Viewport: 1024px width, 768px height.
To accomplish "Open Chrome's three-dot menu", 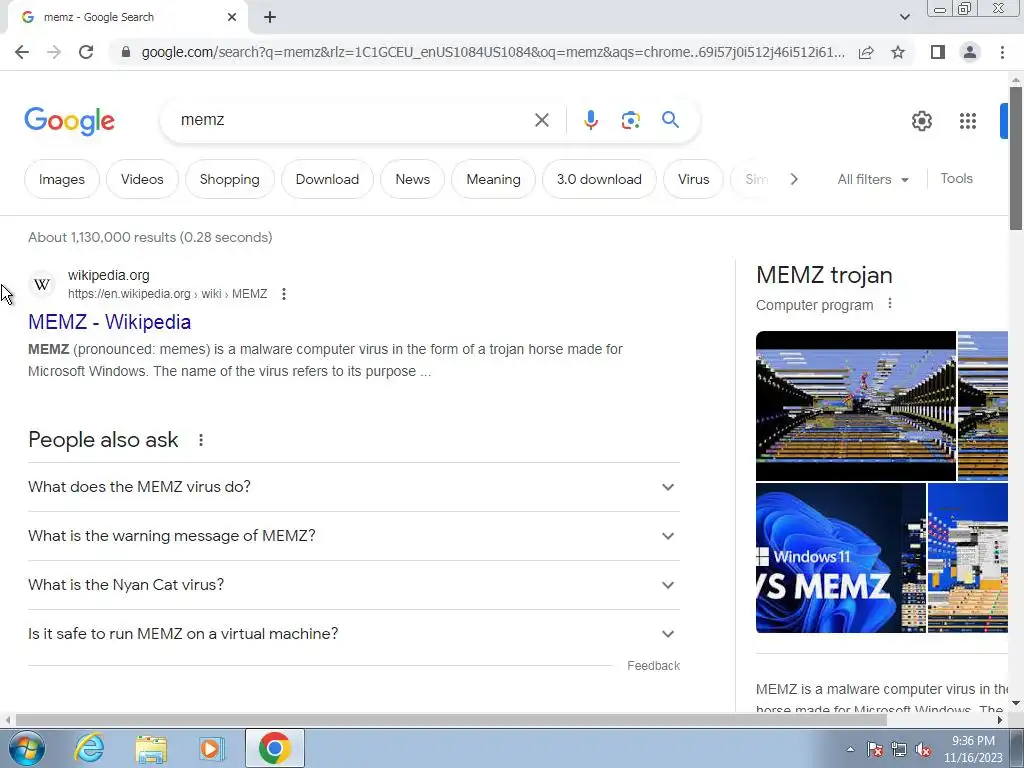I will [x=1002, y=52].
